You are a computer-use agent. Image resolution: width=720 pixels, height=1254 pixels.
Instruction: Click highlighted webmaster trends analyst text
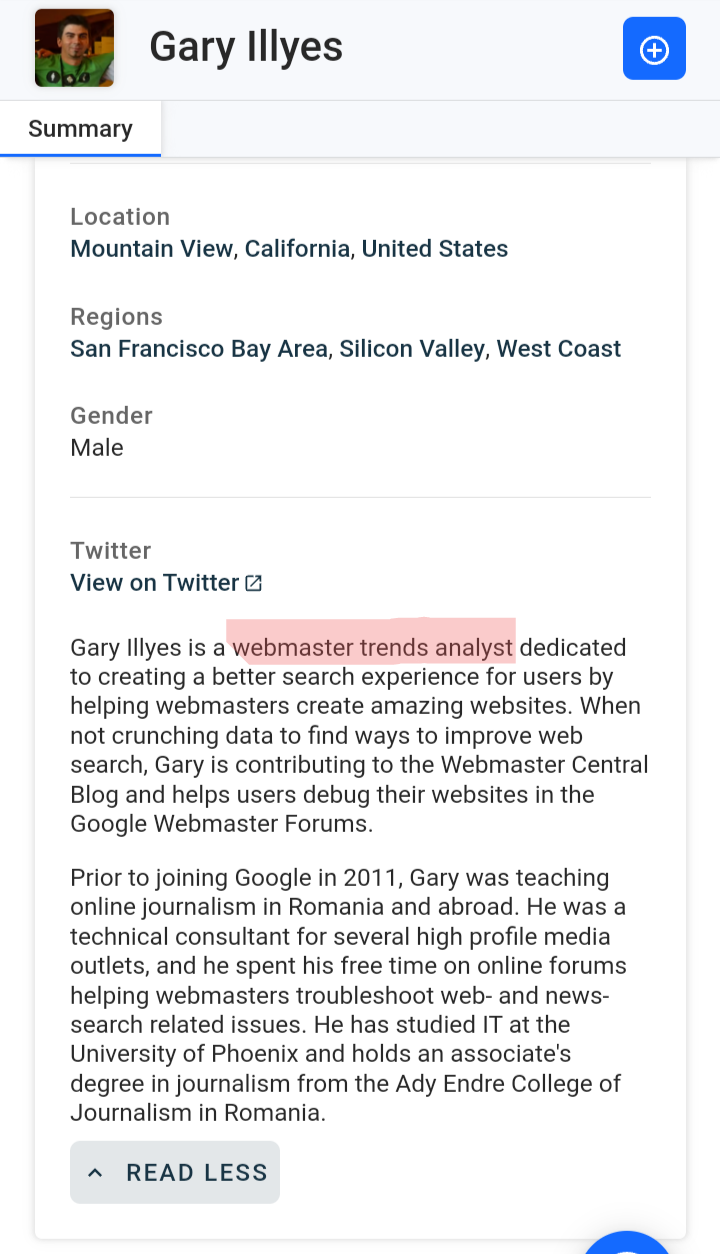(373, 647)
